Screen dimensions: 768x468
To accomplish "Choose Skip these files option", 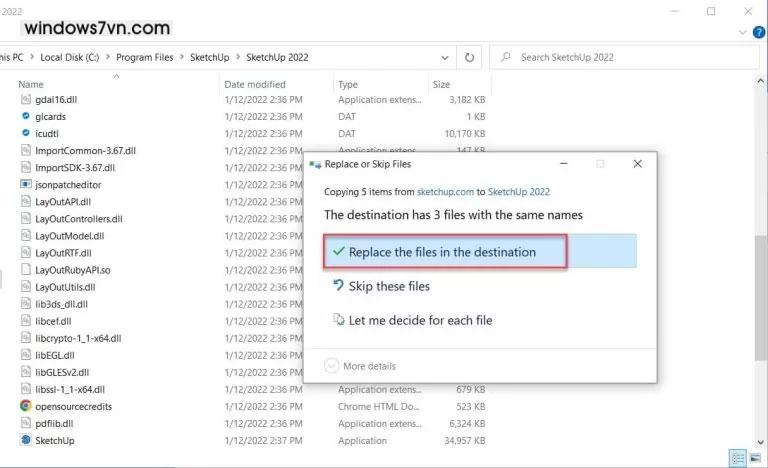I will click(x=388, y=286).
